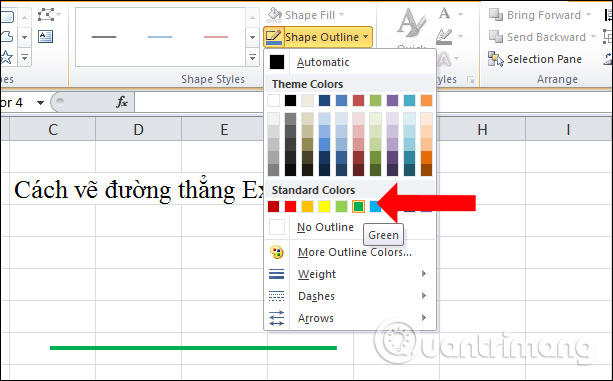Expand the Shape Styles gallery More button
The width and height of the screenshot is (613, 381).
click(x=253, y=58)
